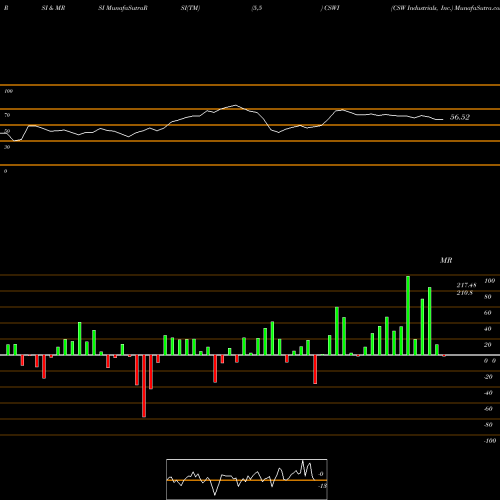The height and width of the screenshot is (500, 500).
Task: Click the '(5,5' parameter text in header
Action: pyautogui.click(x=257, y=8)
